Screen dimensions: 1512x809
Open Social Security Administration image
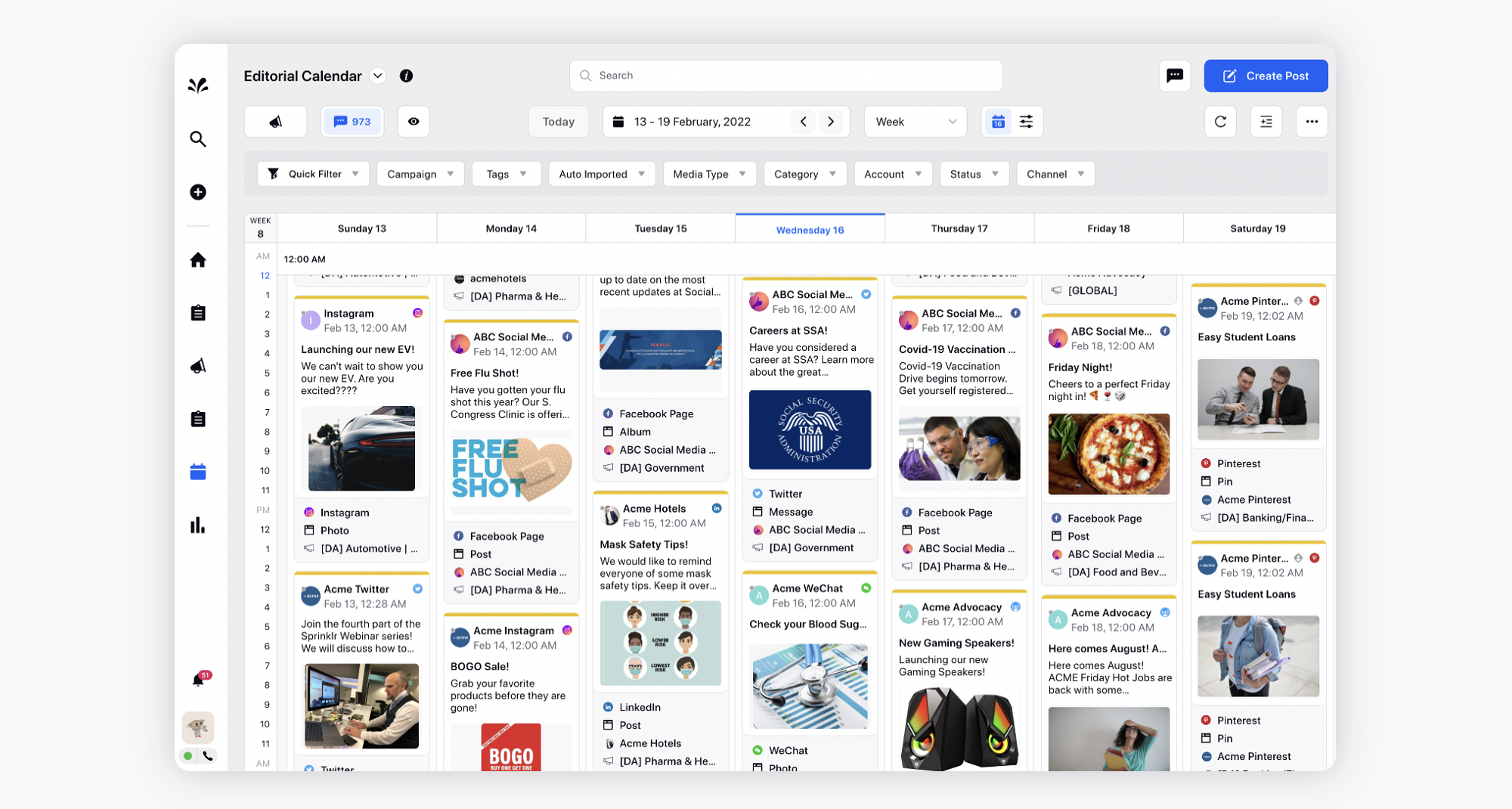click(x=810, y=429)
